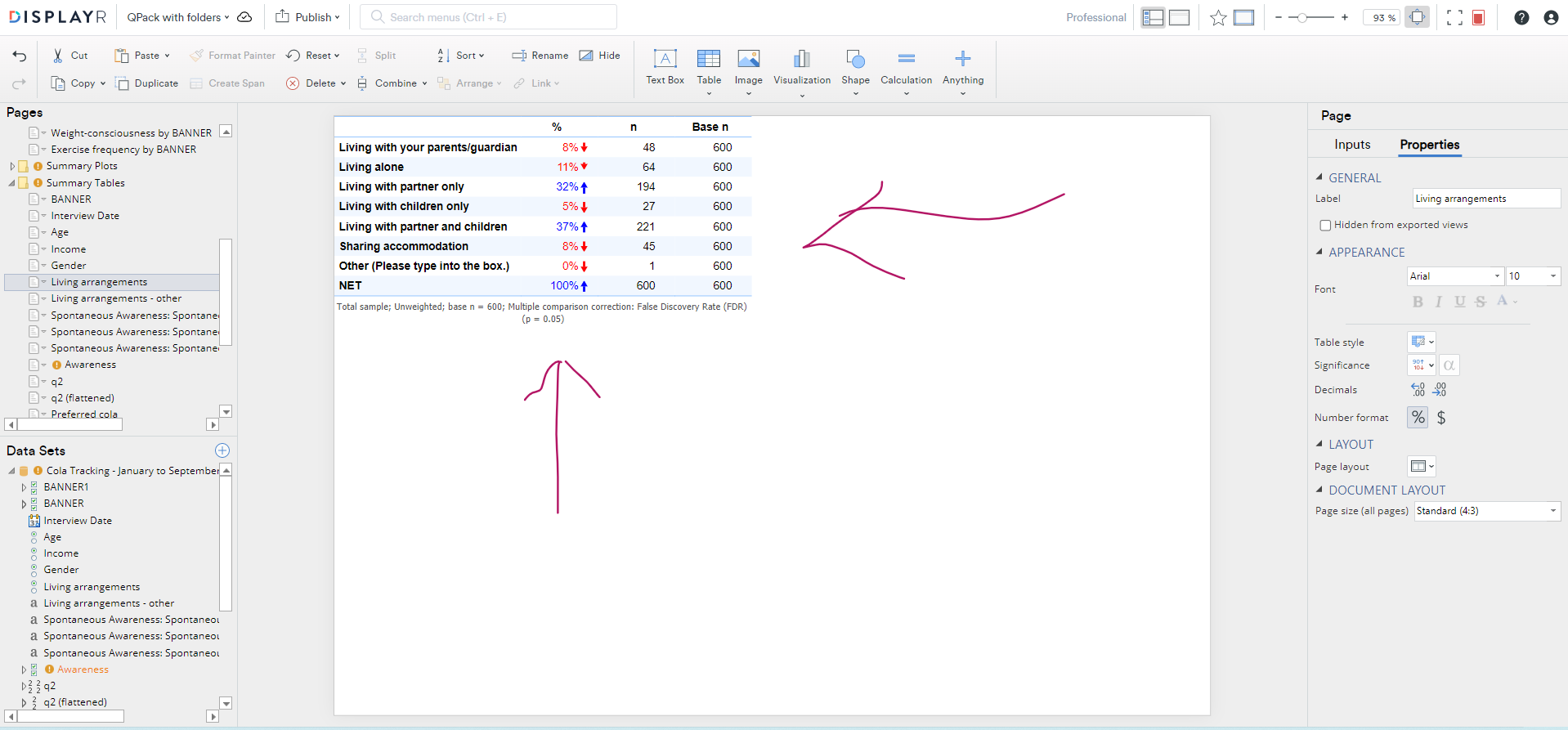This screenshot has width=1568, height=730.
Task: Open the font size dropdown
Action: tap(1533, 276)
